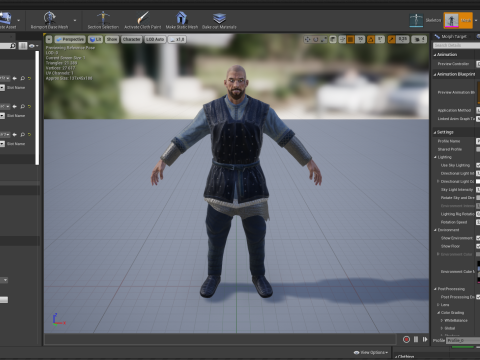Click the column view icon in left panel

pyautogui.click(x=23, y=46)
